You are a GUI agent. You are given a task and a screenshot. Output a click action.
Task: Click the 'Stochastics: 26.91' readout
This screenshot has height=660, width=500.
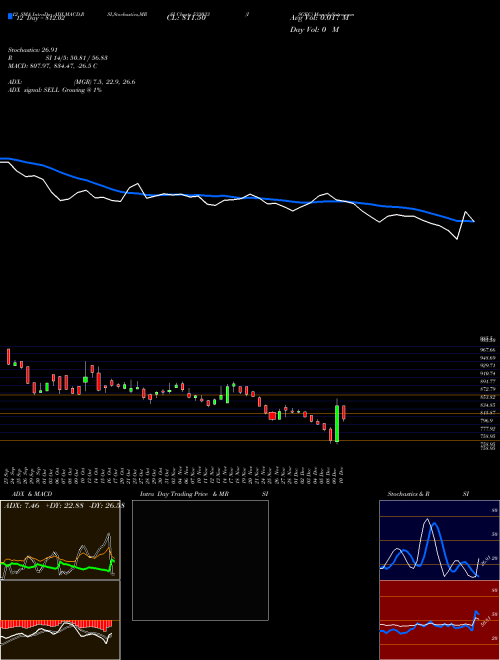[x=33, y=50]
